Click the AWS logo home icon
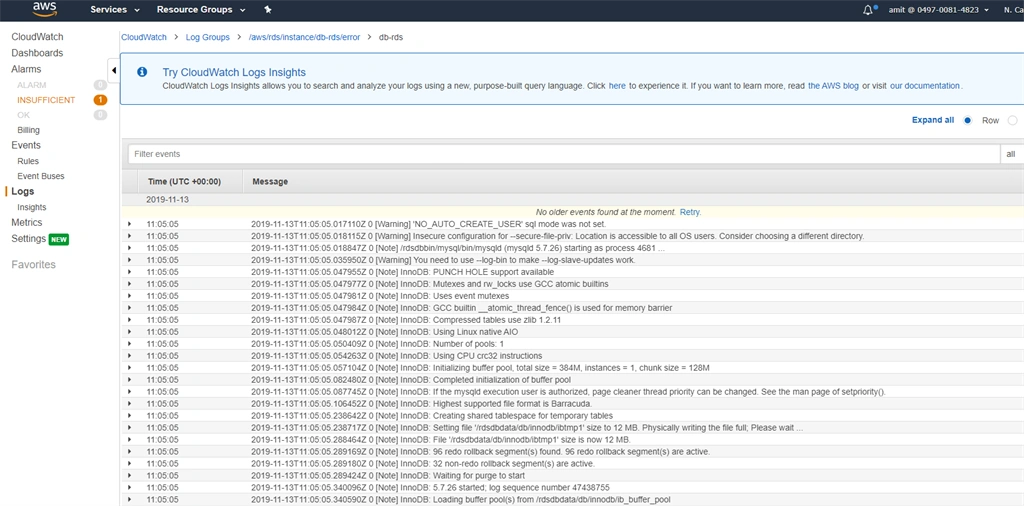1024x506 pixels. click(x=44, y=10)
